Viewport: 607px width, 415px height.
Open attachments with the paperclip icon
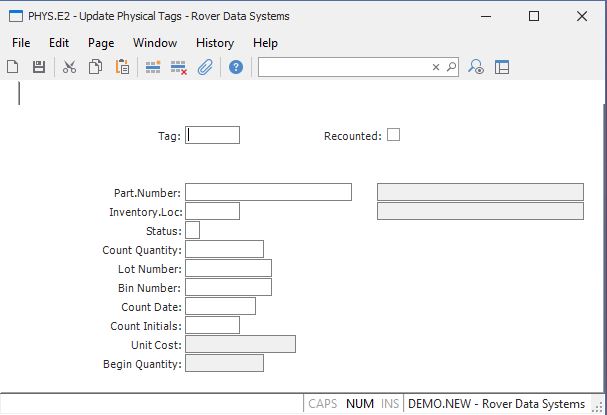[205, 67]
